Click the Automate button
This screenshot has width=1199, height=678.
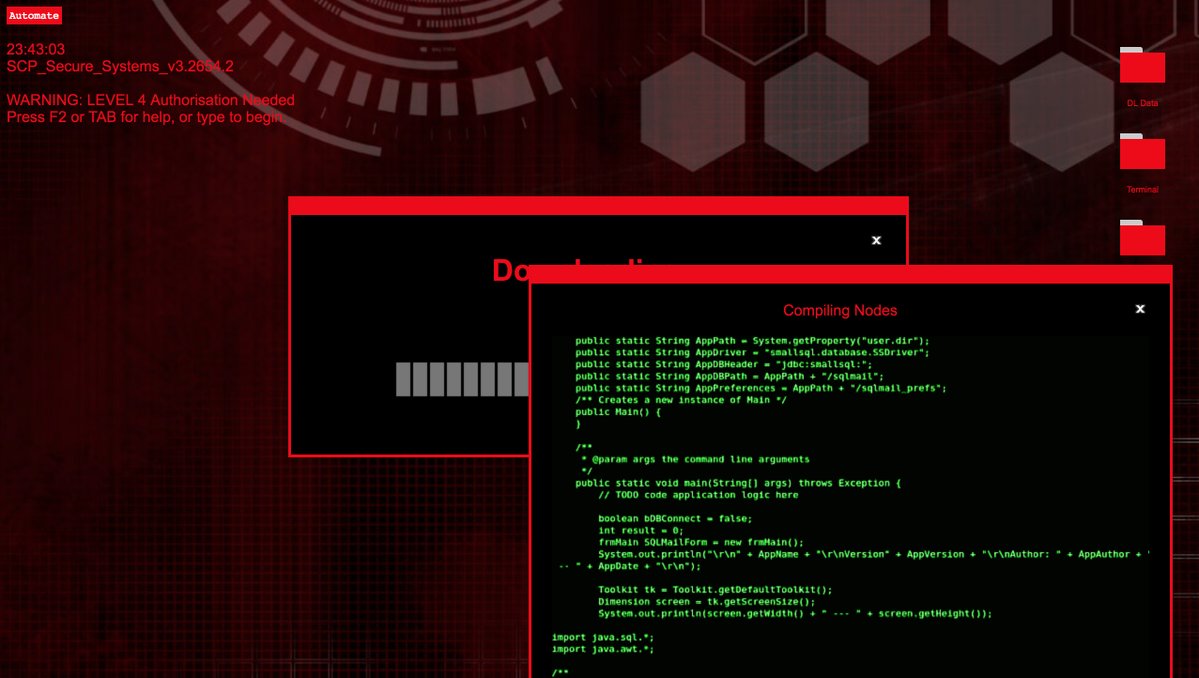pos(34,16)
